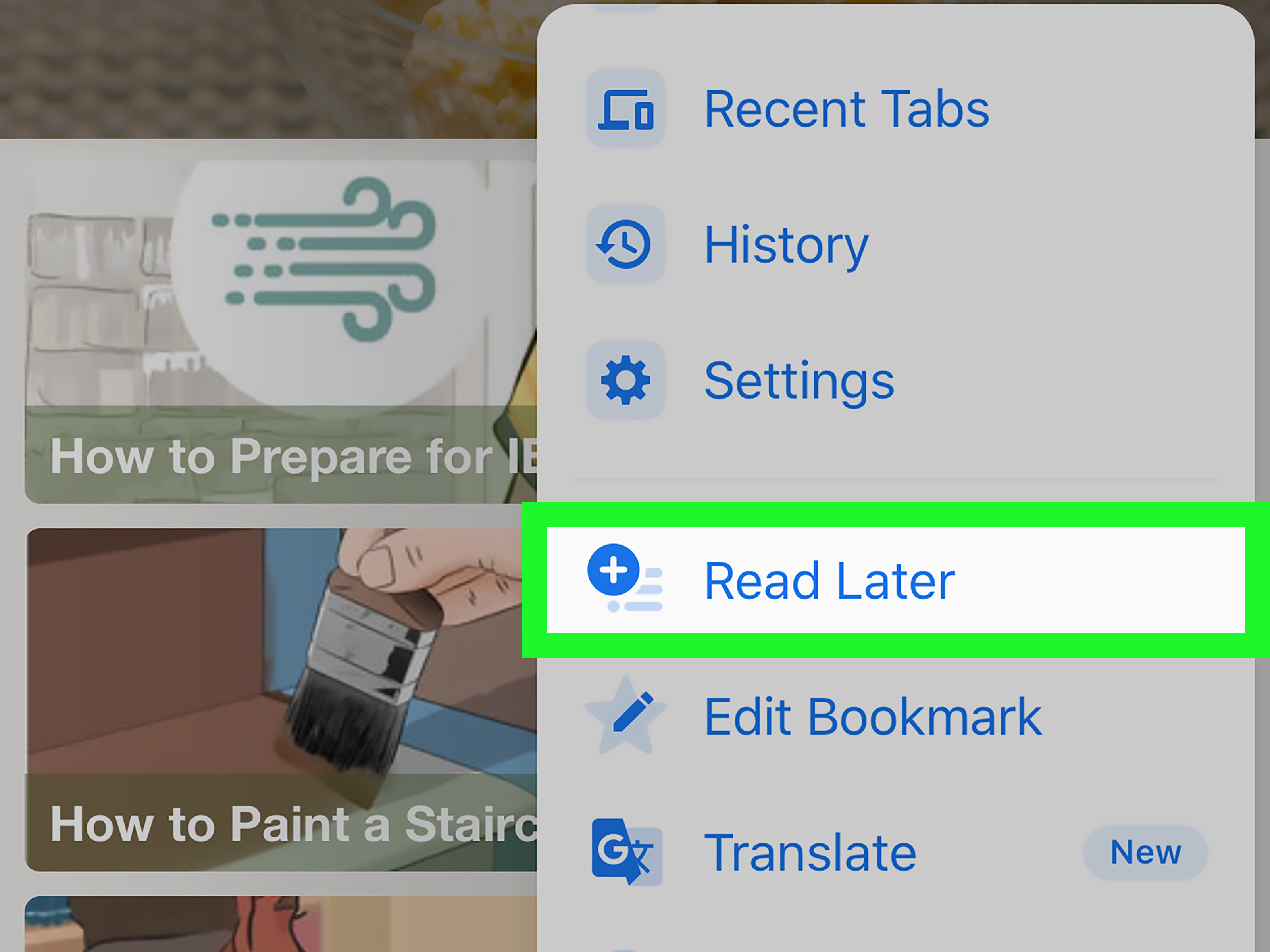Choose the Edit Bookmark menu option

click(x=895, y=716)
